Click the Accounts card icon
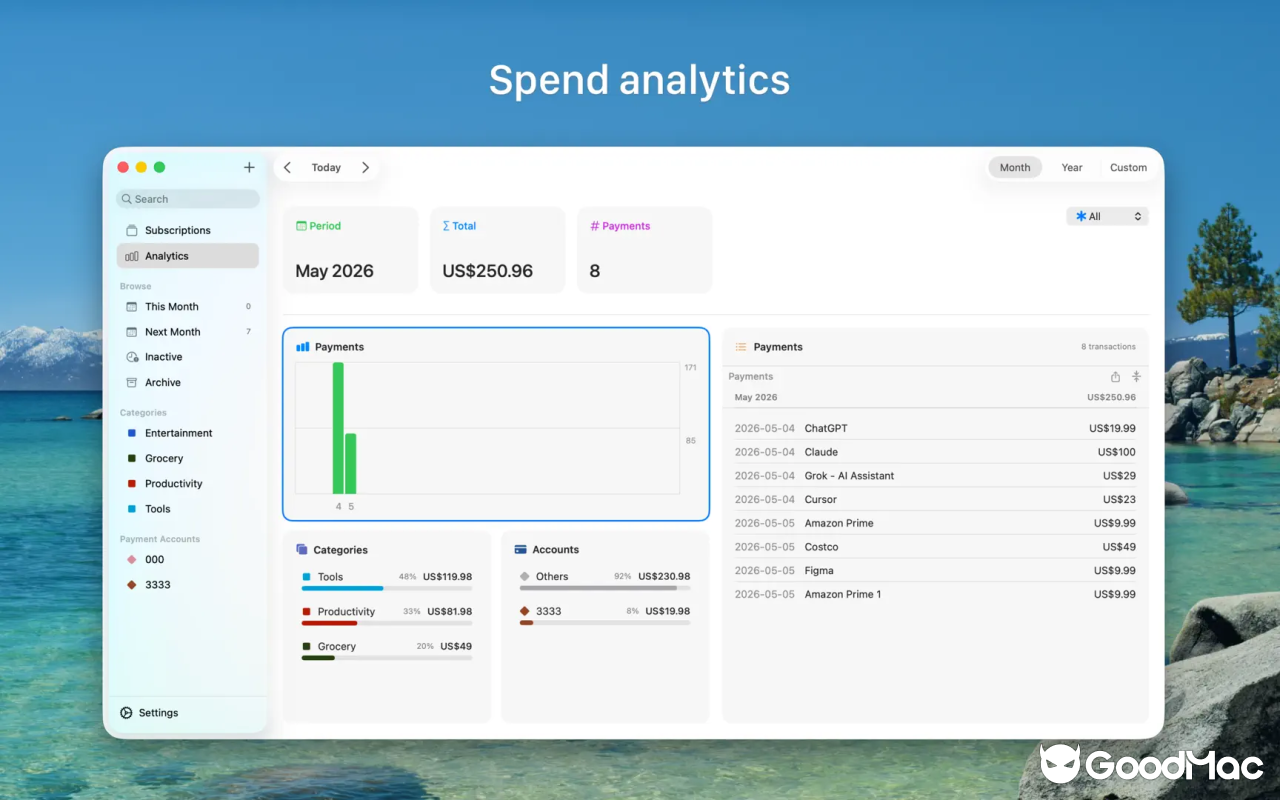Screen dimensions: 1280x800 pyautogui.click(x=521, y=550)
